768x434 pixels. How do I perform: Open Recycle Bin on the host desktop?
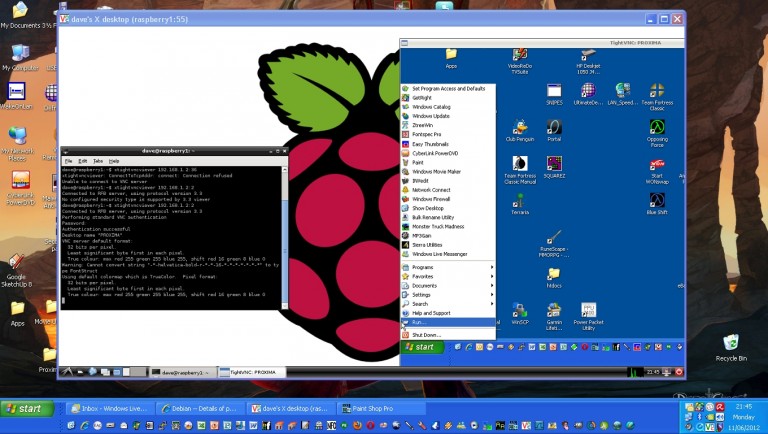tap(731, 347)
